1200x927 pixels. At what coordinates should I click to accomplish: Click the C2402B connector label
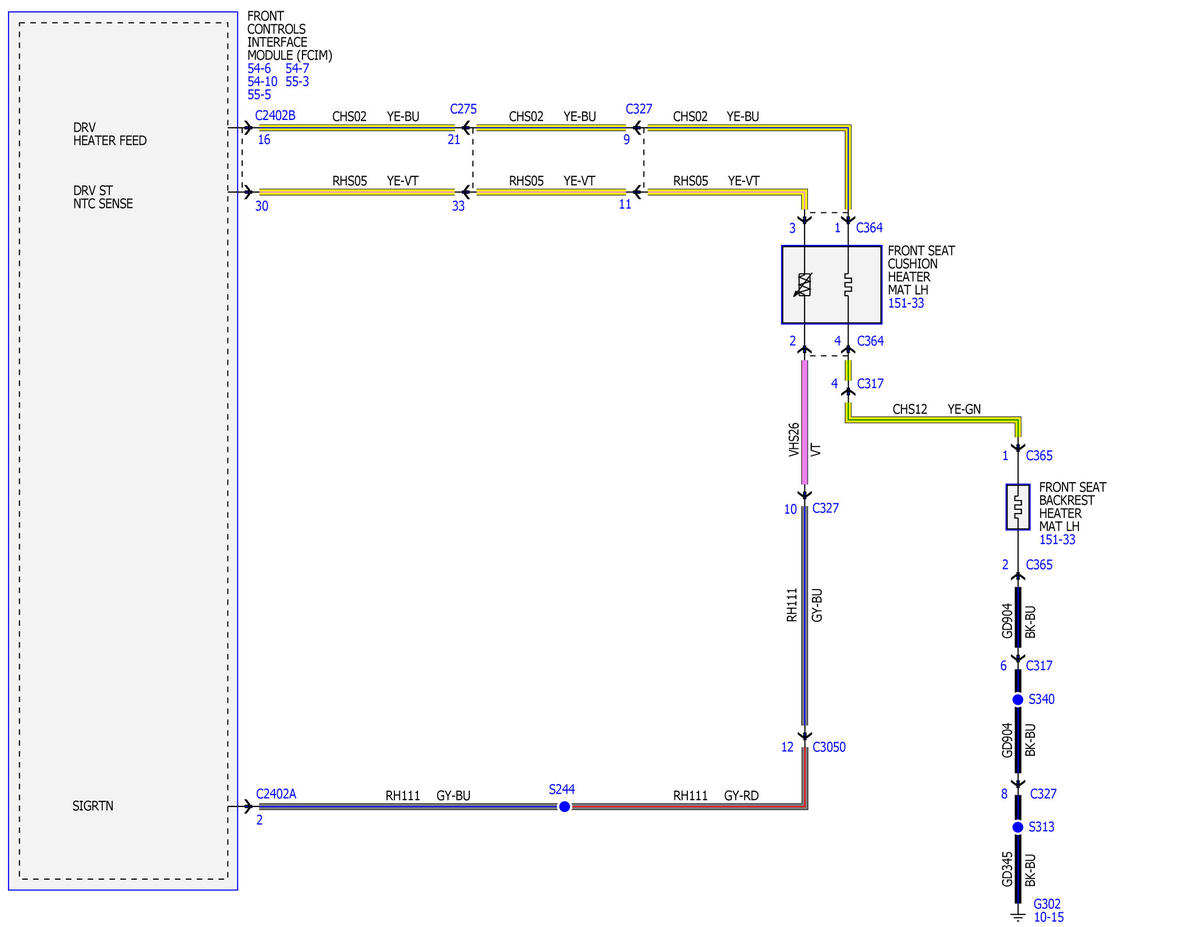click(276, 116)
